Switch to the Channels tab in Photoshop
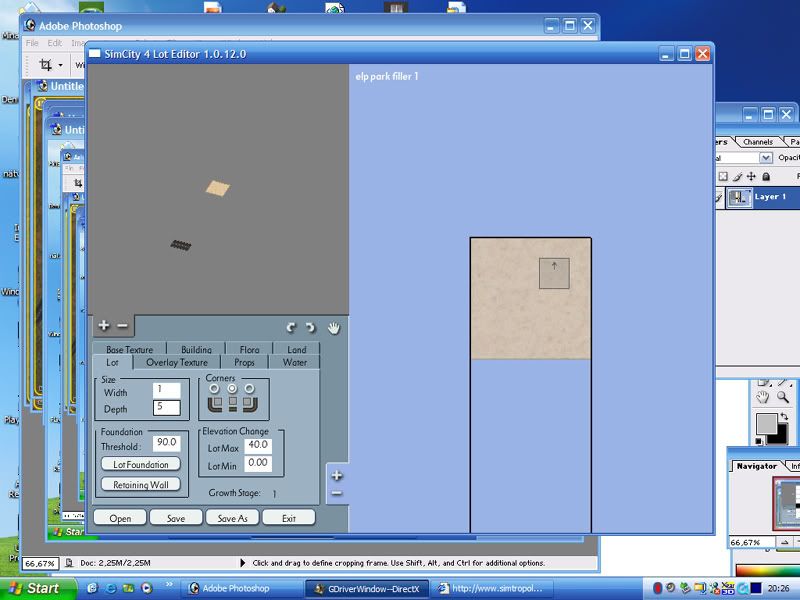 tap(758, 142)
